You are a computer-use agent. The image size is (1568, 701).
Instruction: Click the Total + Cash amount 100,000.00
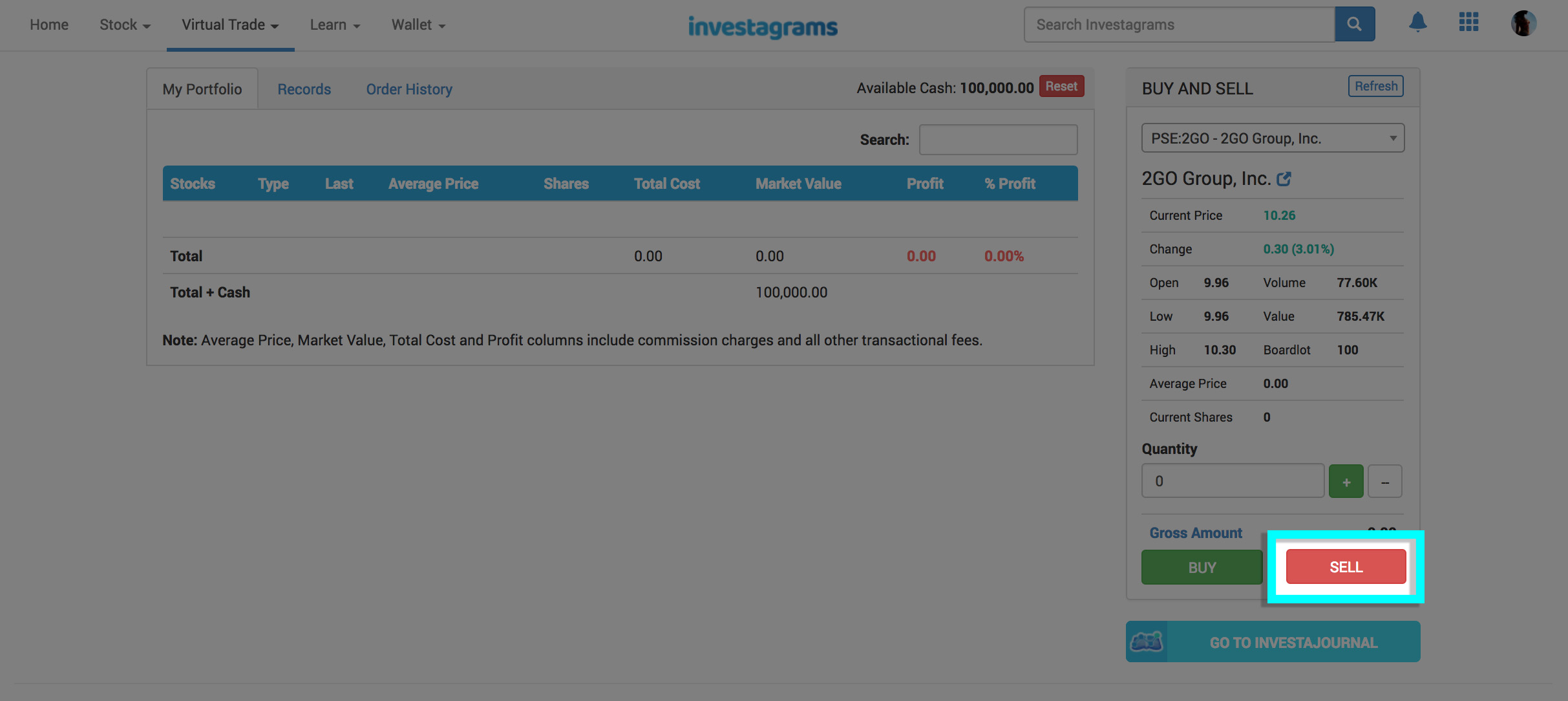click(792, 292)
